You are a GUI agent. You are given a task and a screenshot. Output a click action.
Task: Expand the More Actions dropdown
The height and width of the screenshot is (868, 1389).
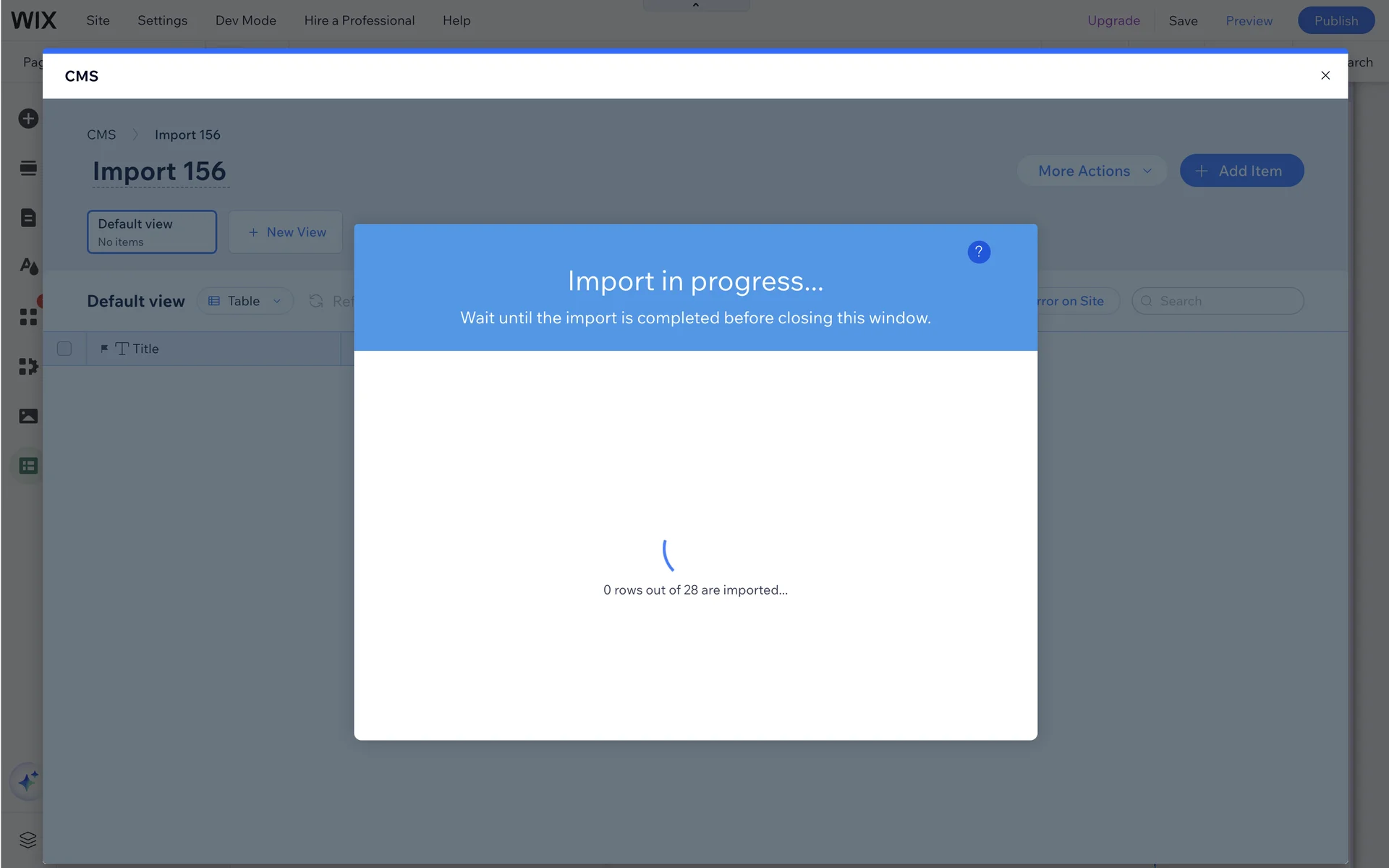click(x=1092, y=171)
